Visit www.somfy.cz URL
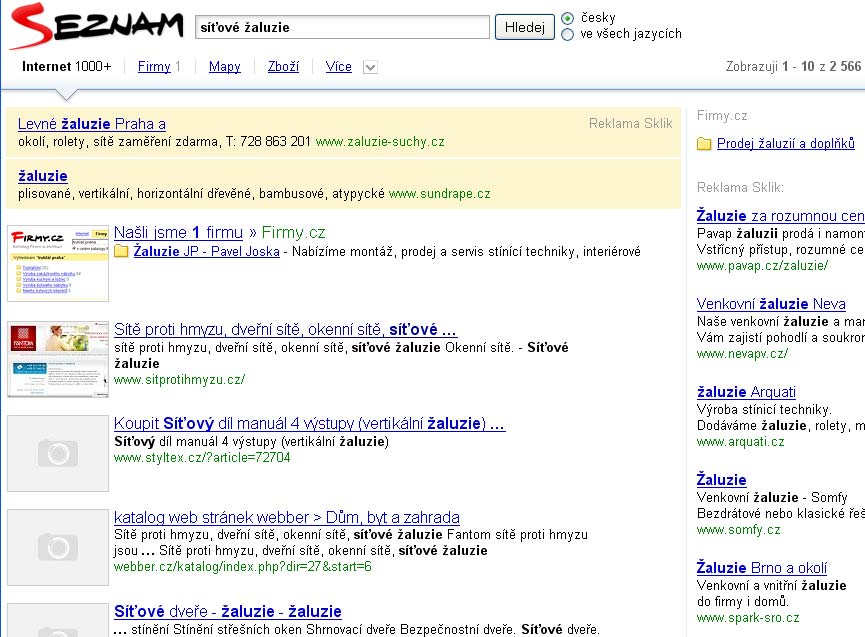Screen dimensions: 865x637 [739, 529]
